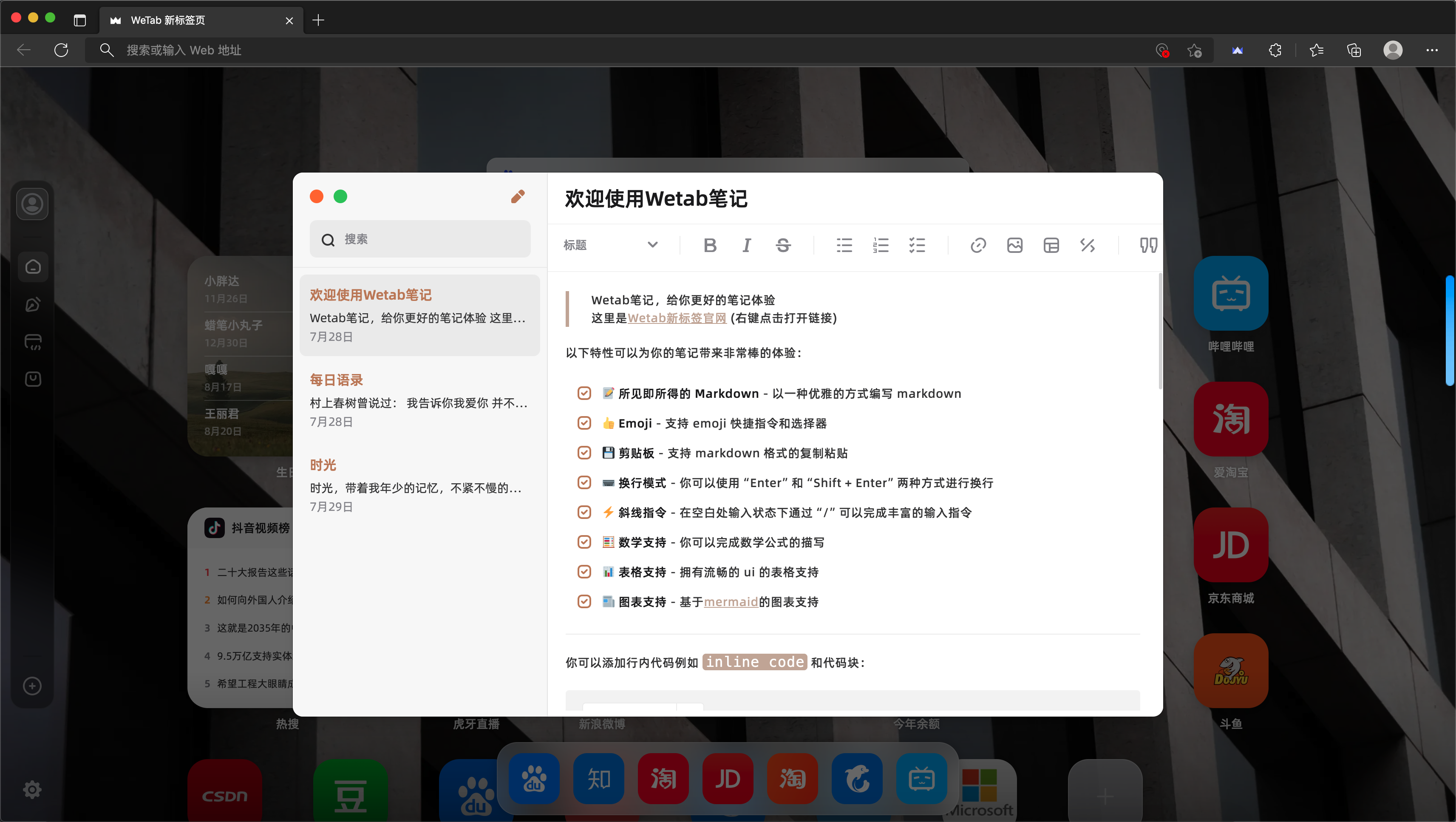Viewport: 1456px width, 822px height.
Task: Toggle bold formatting in note toolbar
Action: click(710, 245)
